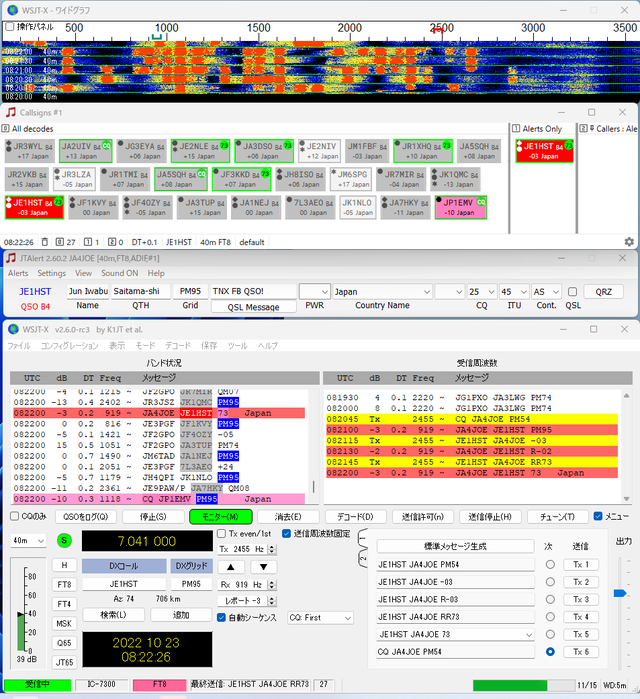Select the JE1HST callsign tile in Alerts Only pane

coord(544,151)
